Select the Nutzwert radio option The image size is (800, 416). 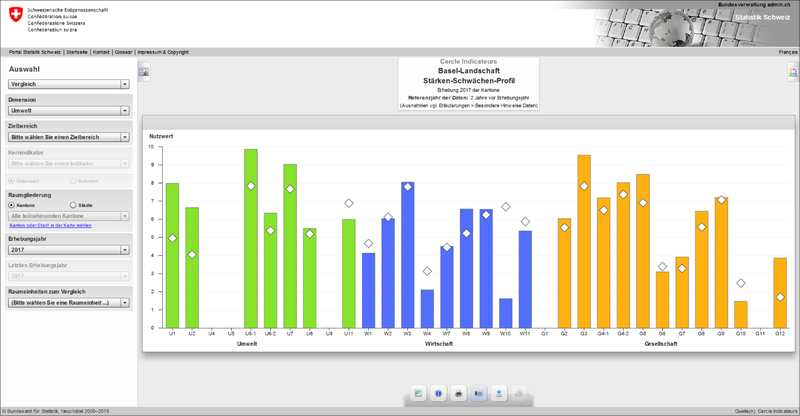pos(73,181)
